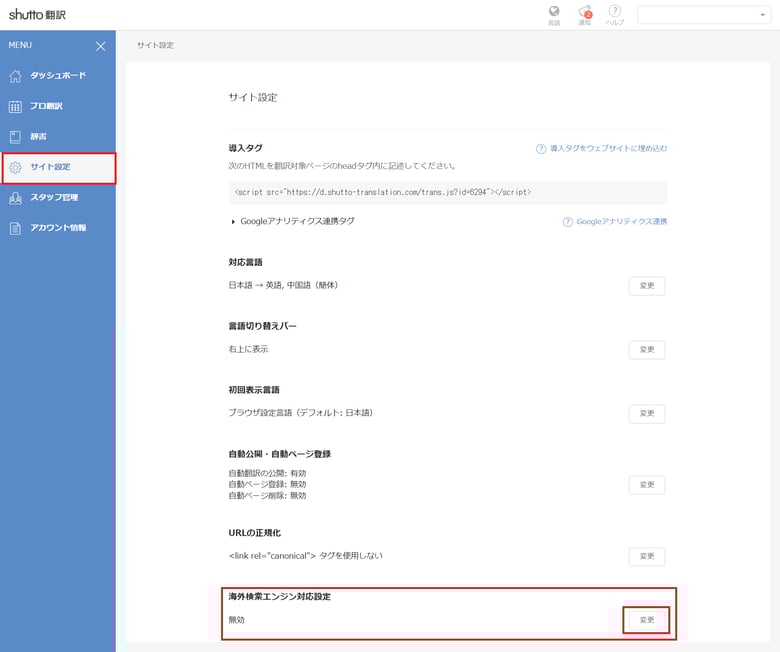This screenshot has width=780, height=652.
Task: Click 自動ページ登録: 無効 line
Action: coord(268,484)
